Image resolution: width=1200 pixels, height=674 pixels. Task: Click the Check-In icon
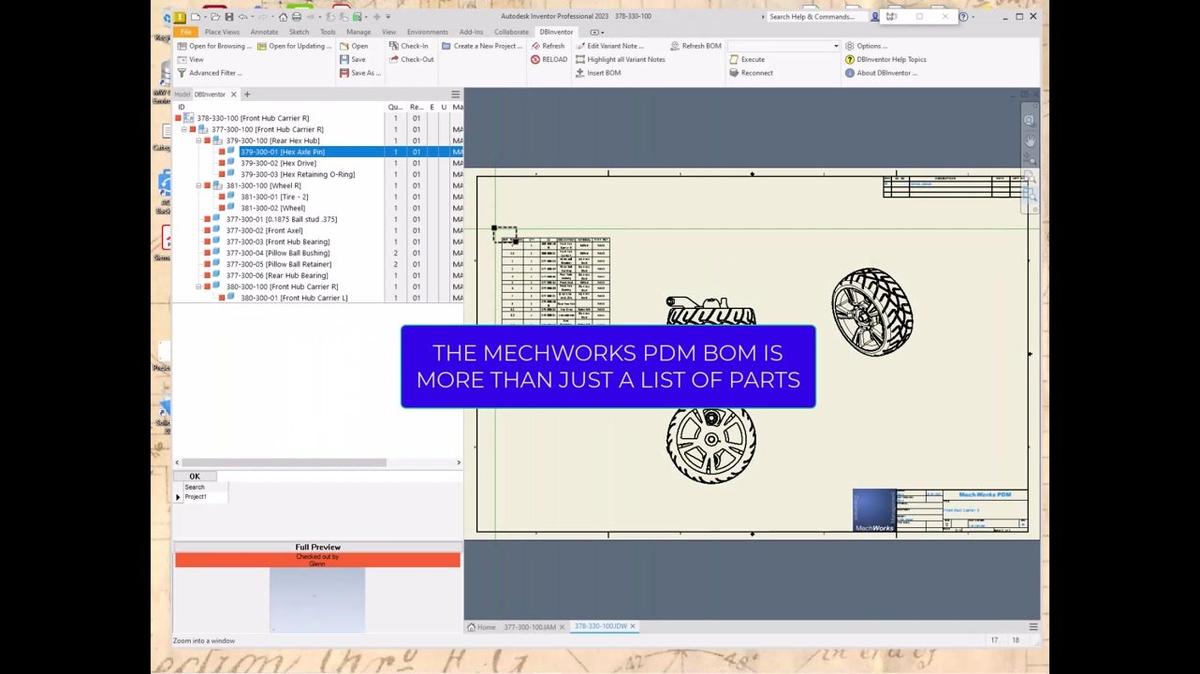coord(394,46)
